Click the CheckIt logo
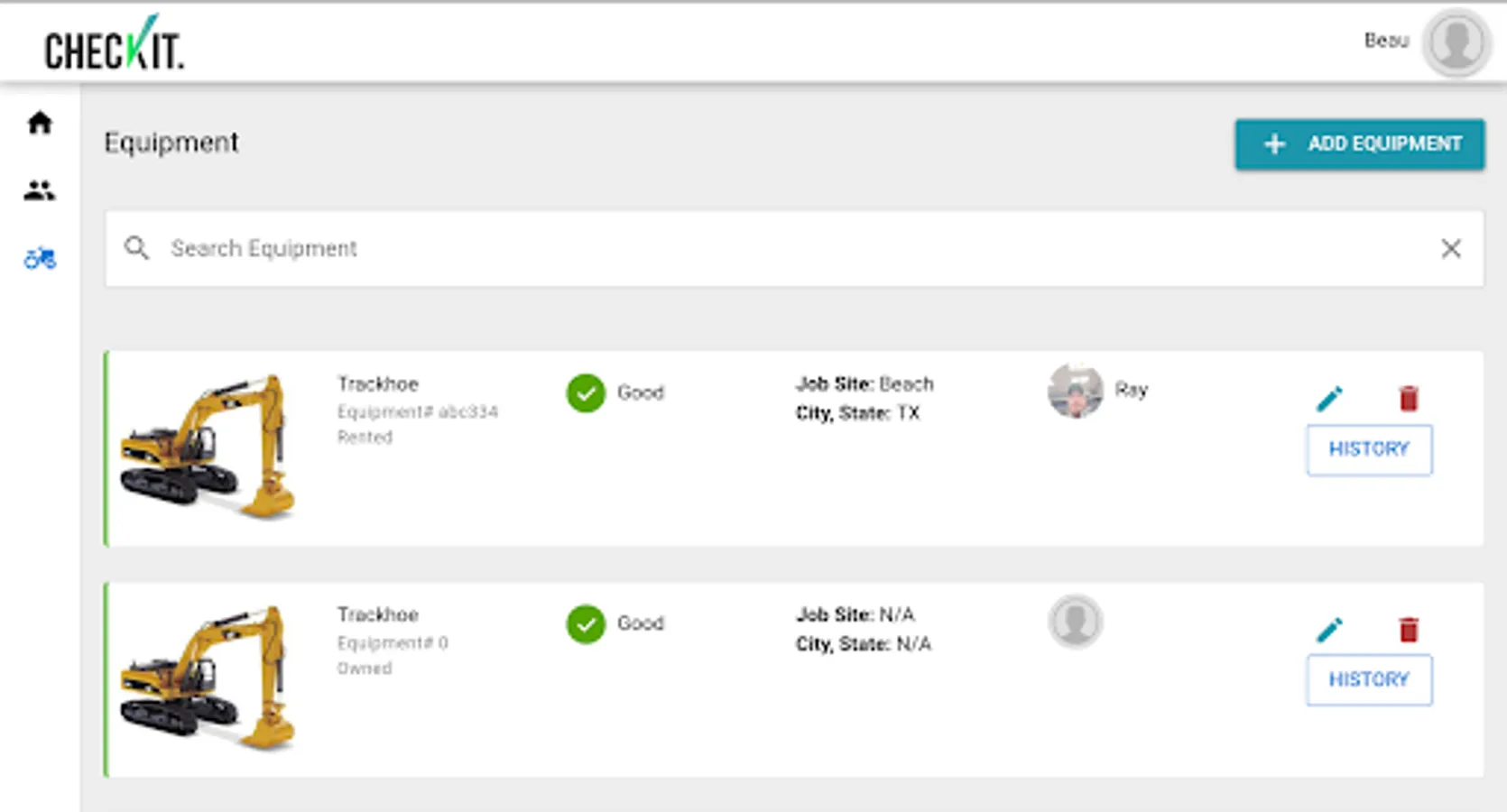 point(114,45)
